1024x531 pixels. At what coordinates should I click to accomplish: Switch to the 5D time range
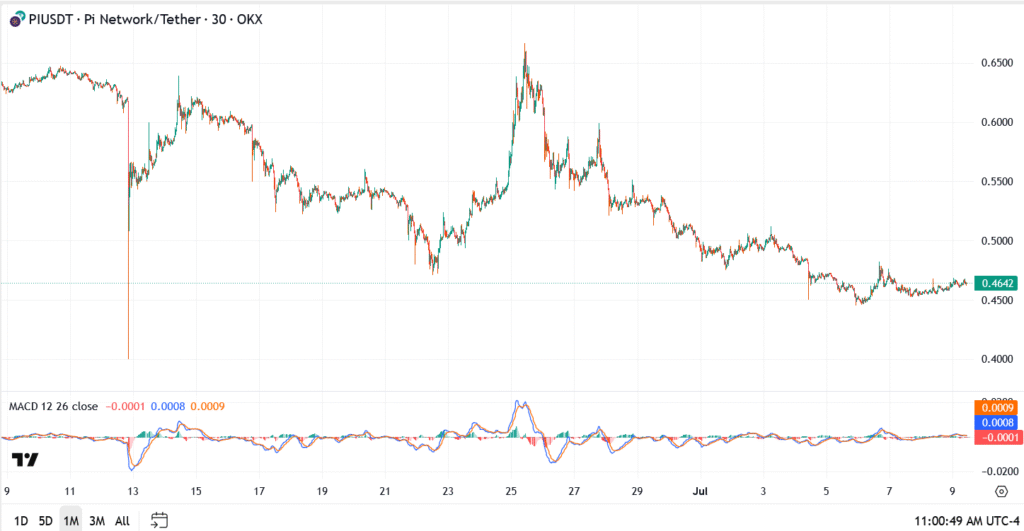(x=46, y=521)
